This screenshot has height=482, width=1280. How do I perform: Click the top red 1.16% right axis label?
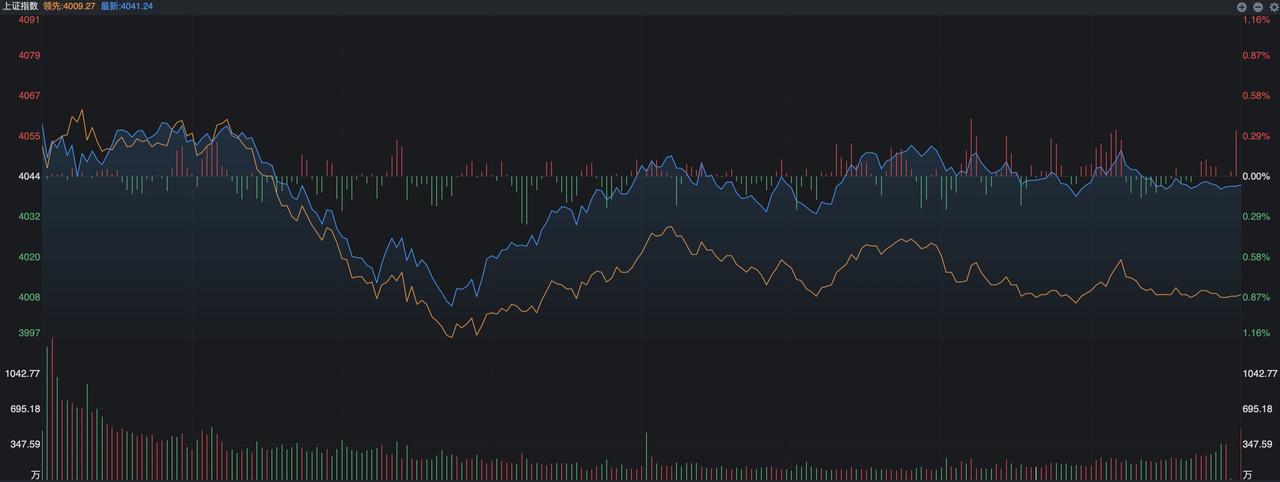pyautogui.click(x=1256, y=20)
